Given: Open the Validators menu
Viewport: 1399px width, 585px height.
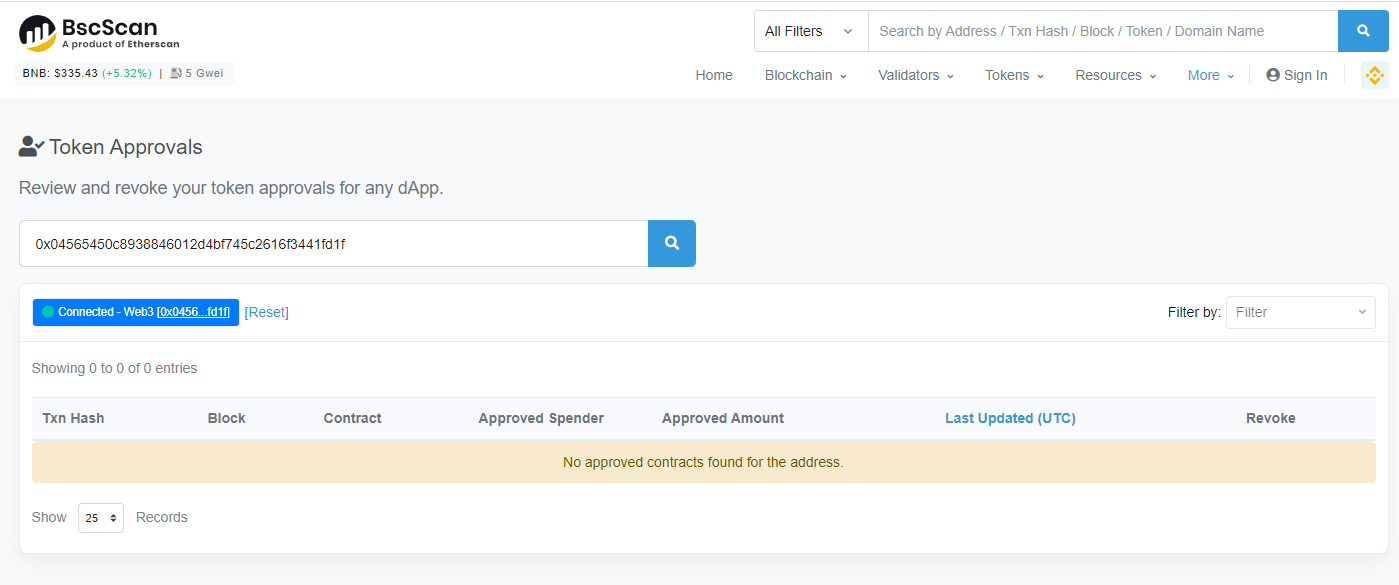Looking at the screenshot, I should [x=915, y=75].
